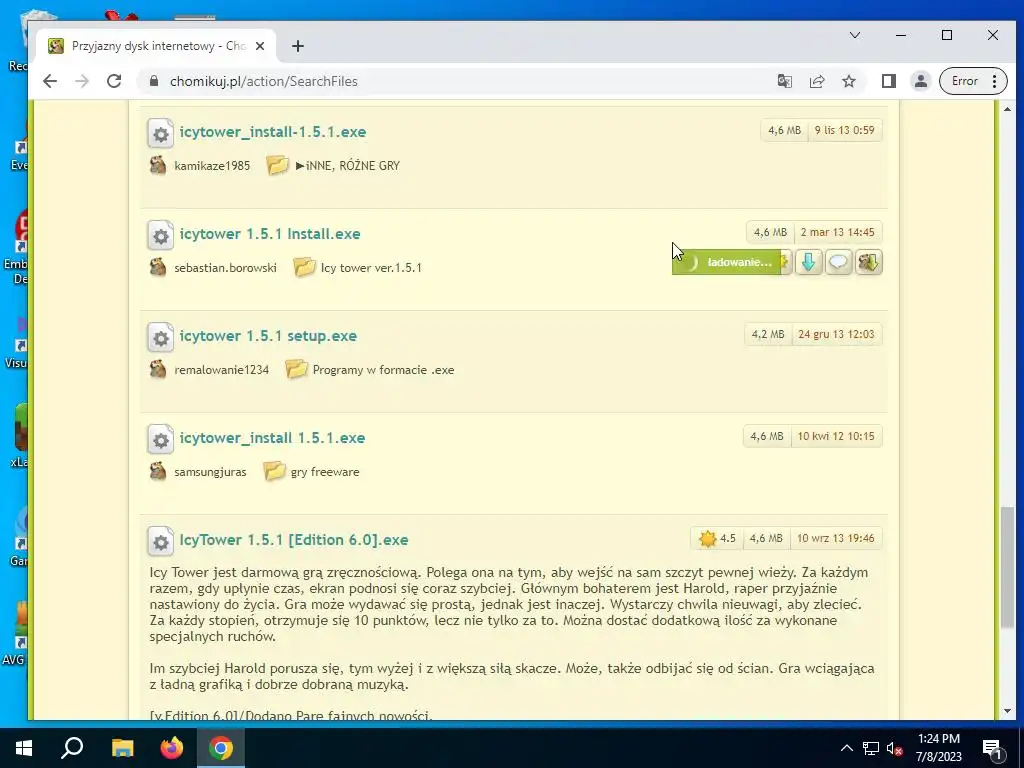Click the scrollbar up arrow
The image size is (1024, 768).
1007,109
